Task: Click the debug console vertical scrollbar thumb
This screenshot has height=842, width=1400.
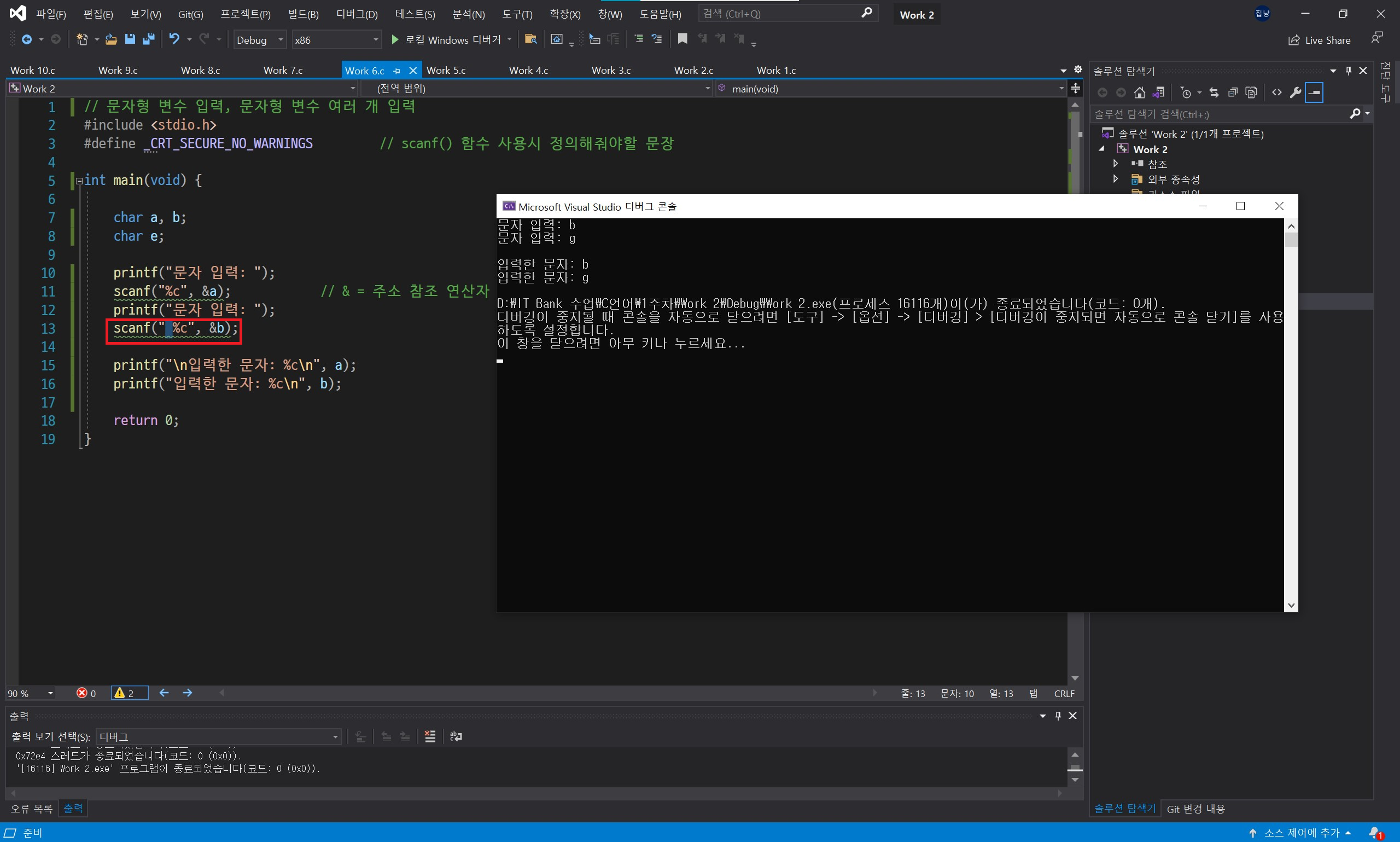Action: [x=1291, y=240]
